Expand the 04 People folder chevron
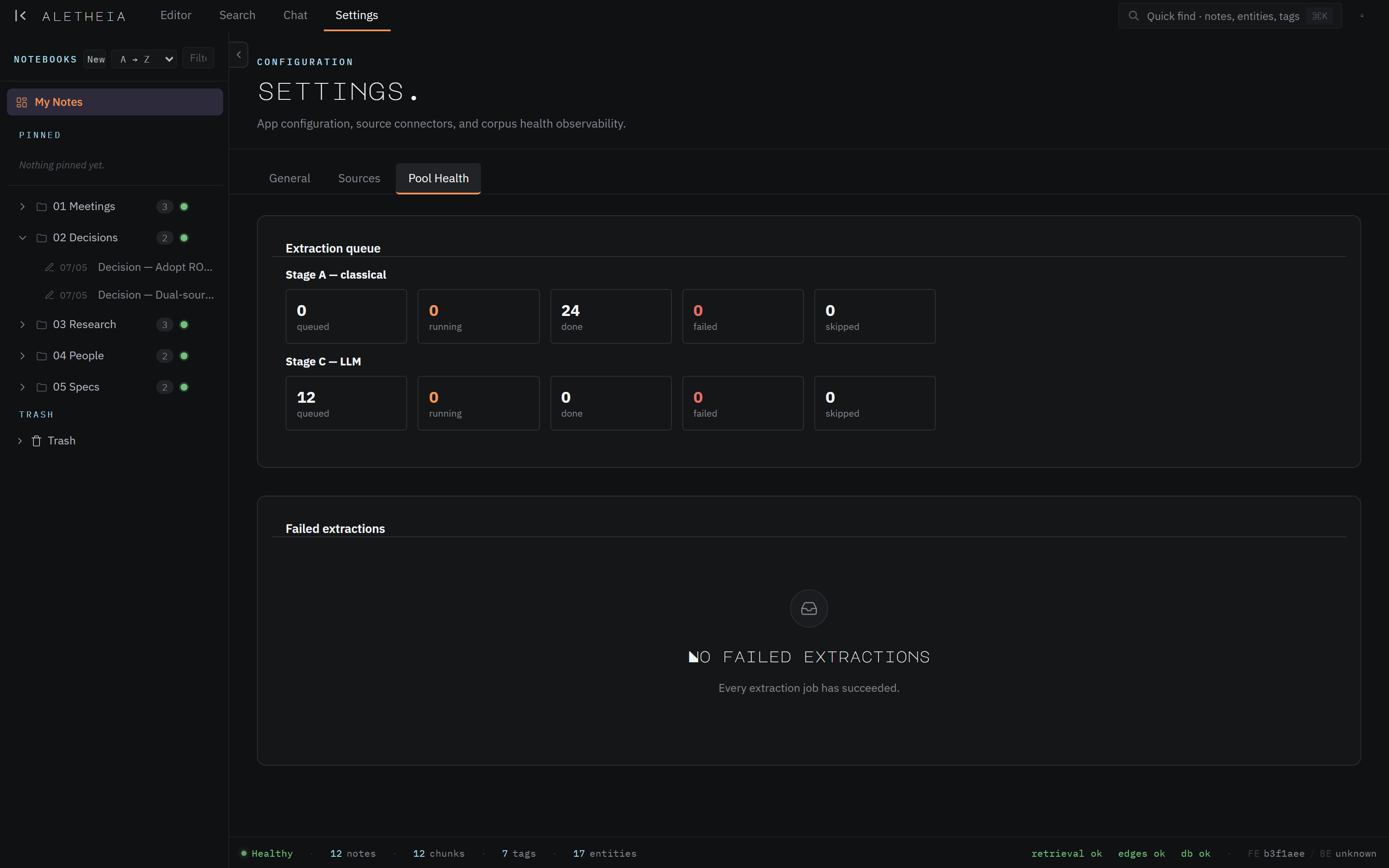The height and width of the screenshot is (868, 1389). pos(23,356)
